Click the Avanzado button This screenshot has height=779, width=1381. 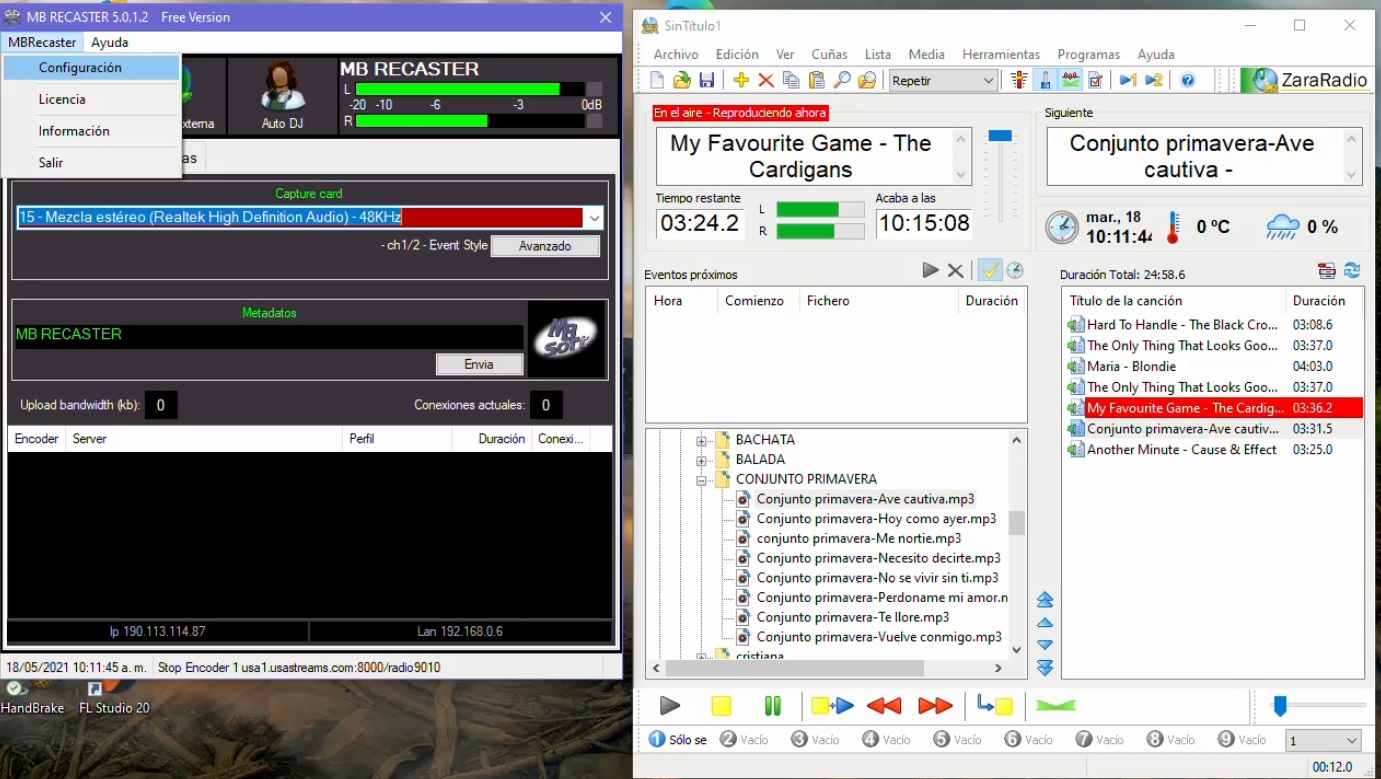pos(545,246)
